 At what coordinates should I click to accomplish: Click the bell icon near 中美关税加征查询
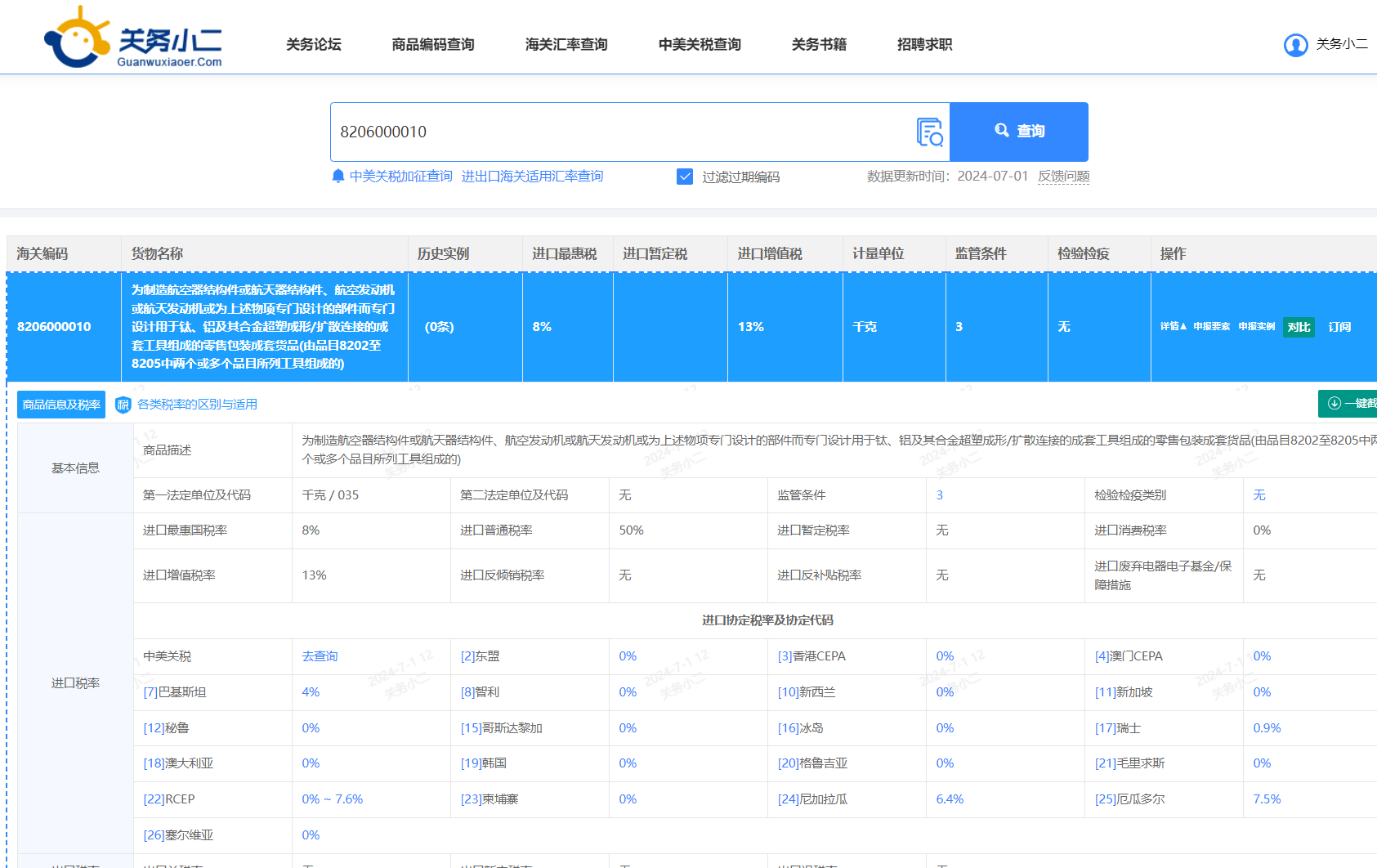click(338, 176)
